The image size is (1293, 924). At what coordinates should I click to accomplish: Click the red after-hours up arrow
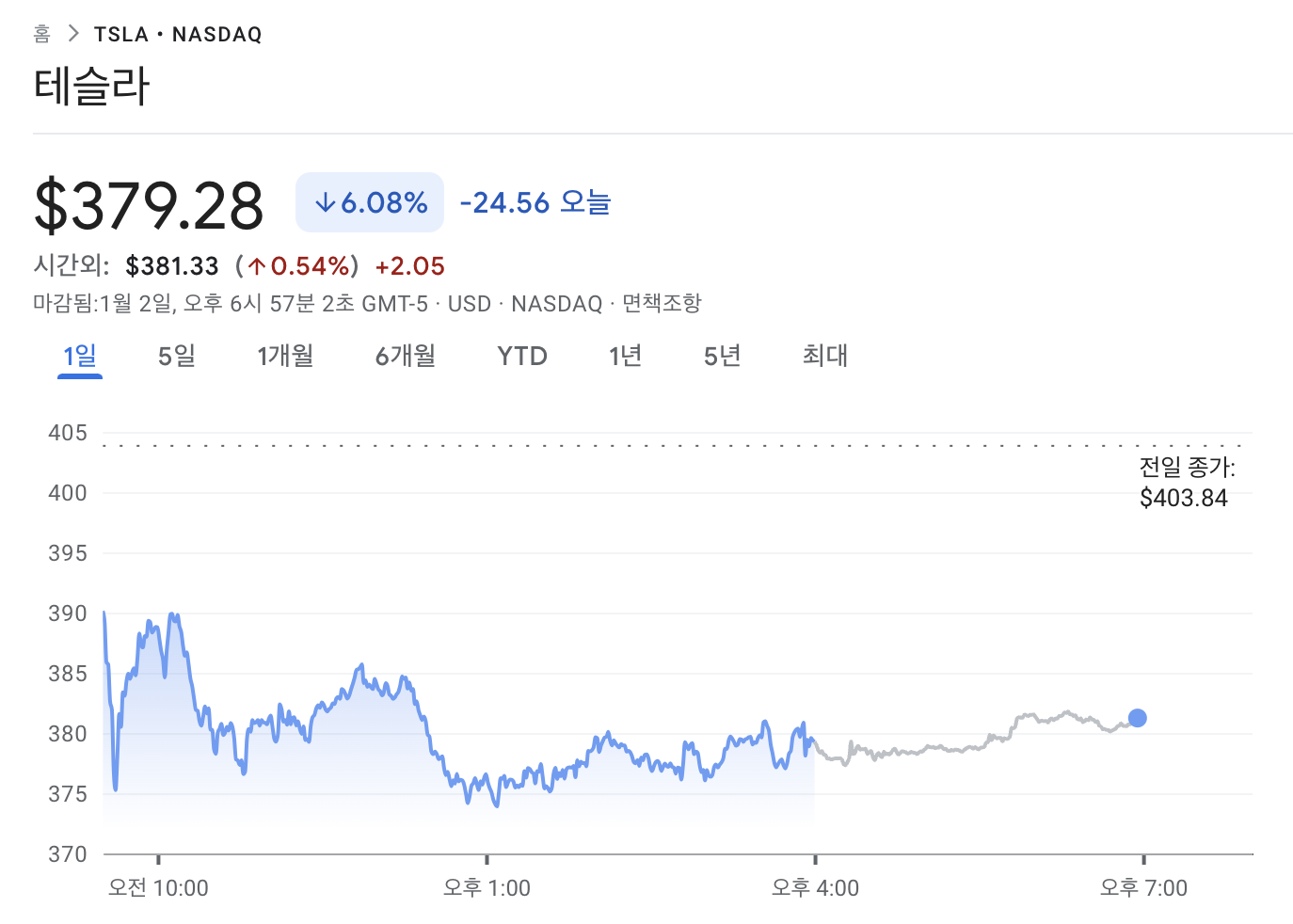257,267
